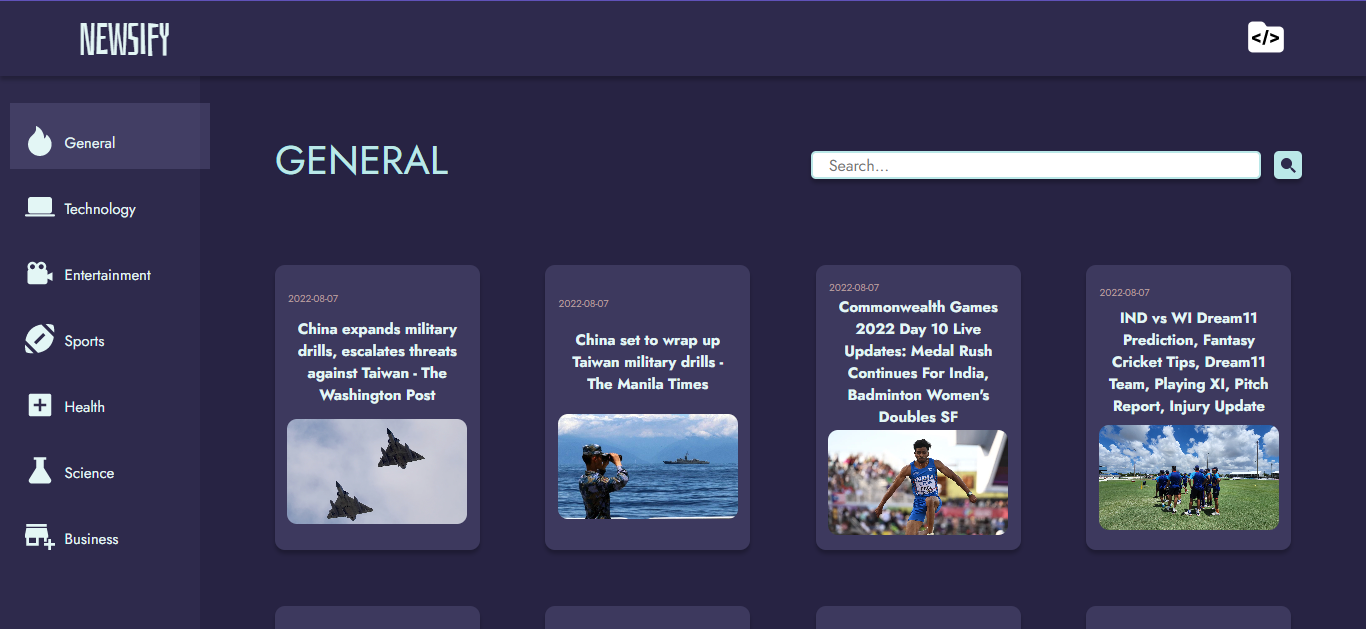The width and height of the screenshot is (1366, 629).
Task: Click date 2022-08-07 on Commonwealth Games card
Action: tap(854, 288)
